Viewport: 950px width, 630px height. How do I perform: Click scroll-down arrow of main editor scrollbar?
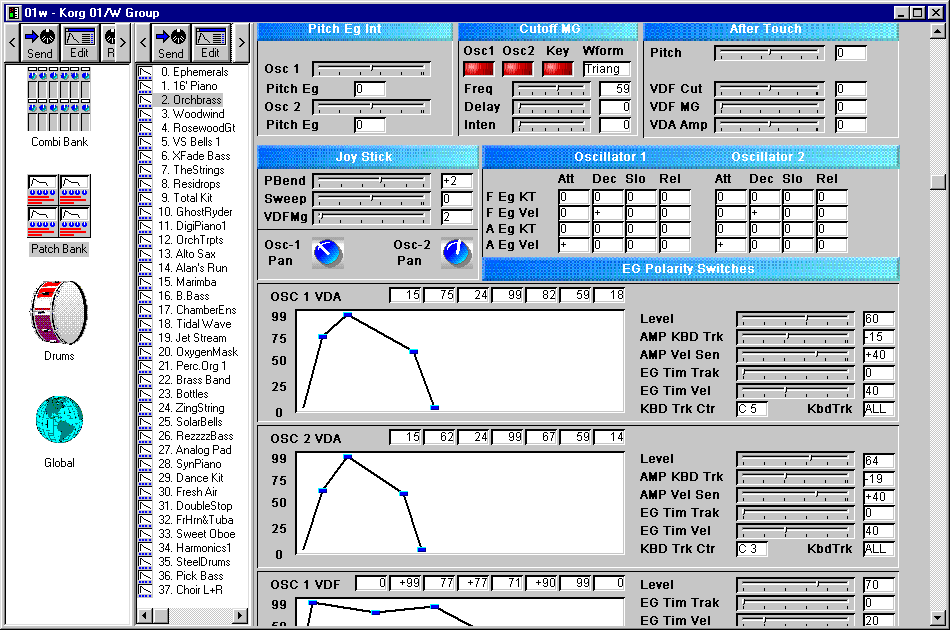tap(938, 618)
